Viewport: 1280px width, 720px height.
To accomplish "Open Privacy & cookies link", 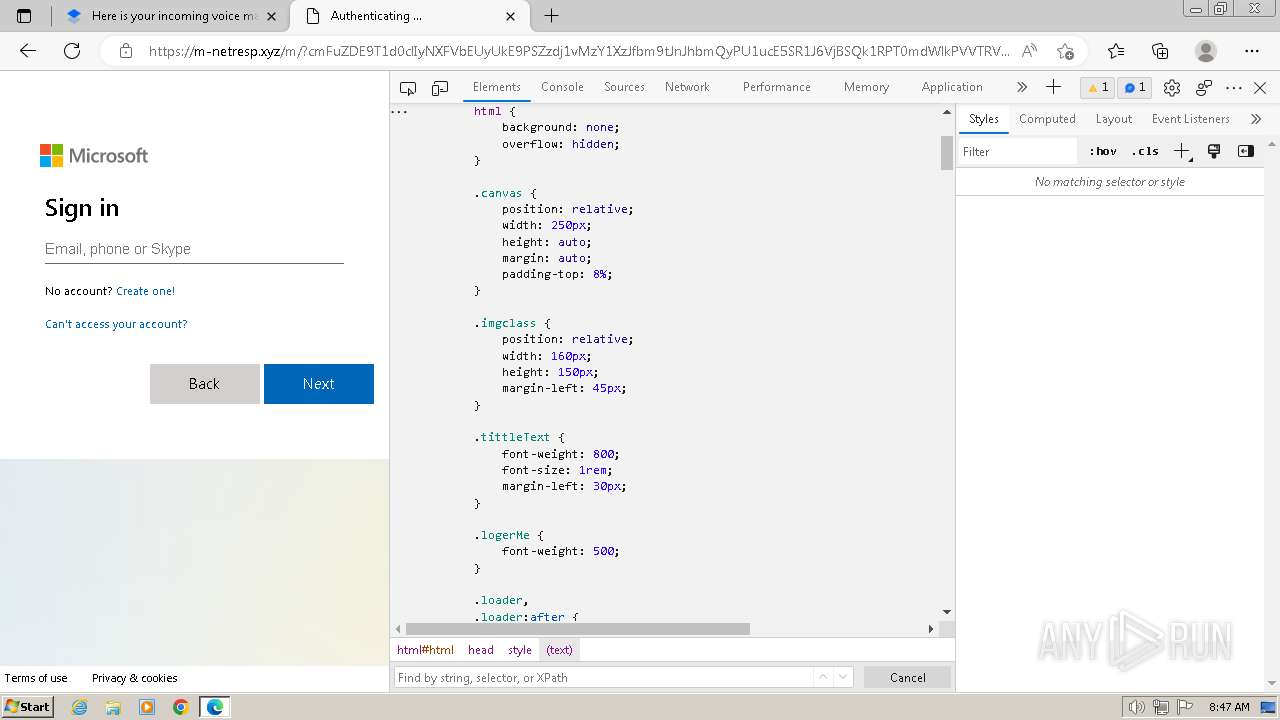I will (134, 678).
